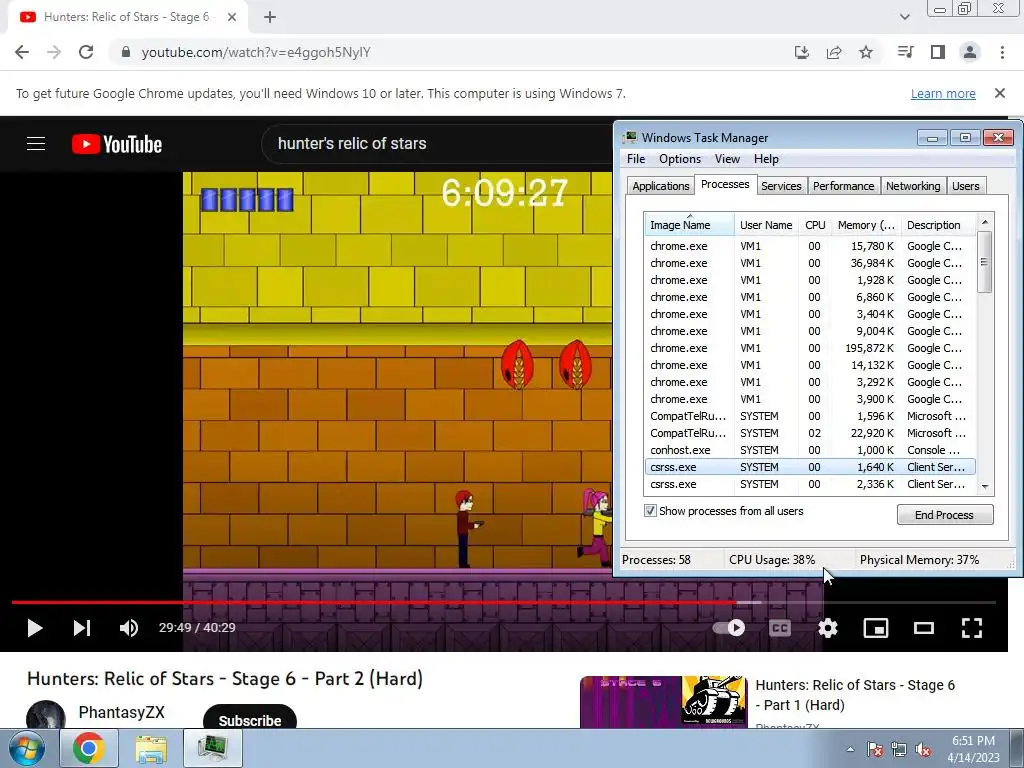Sort processes by Memory column
The width and height of the screenshot is (1024, 768).
click(x=866, y=225)
